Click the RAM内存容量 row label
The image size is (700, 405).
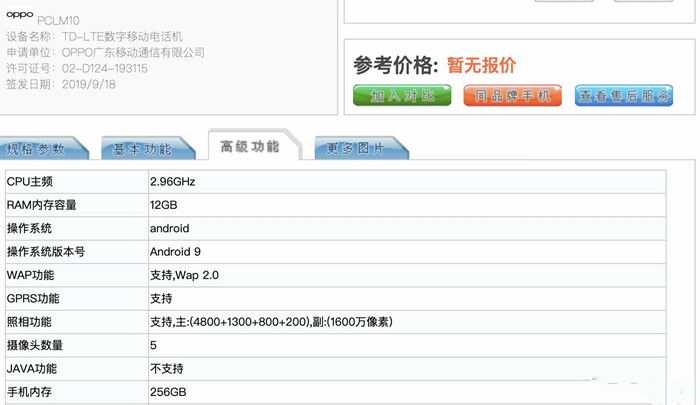[x=42, y=205]
